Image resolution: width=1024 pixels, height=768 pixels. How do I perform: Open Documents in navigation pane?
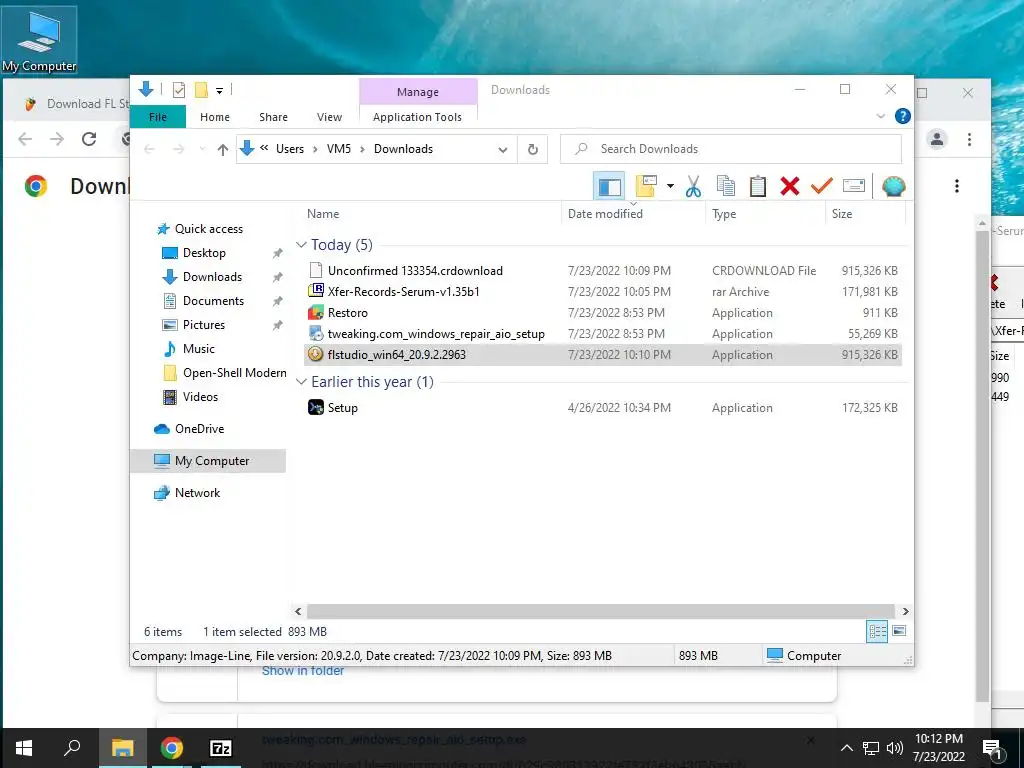pos(213,301)
